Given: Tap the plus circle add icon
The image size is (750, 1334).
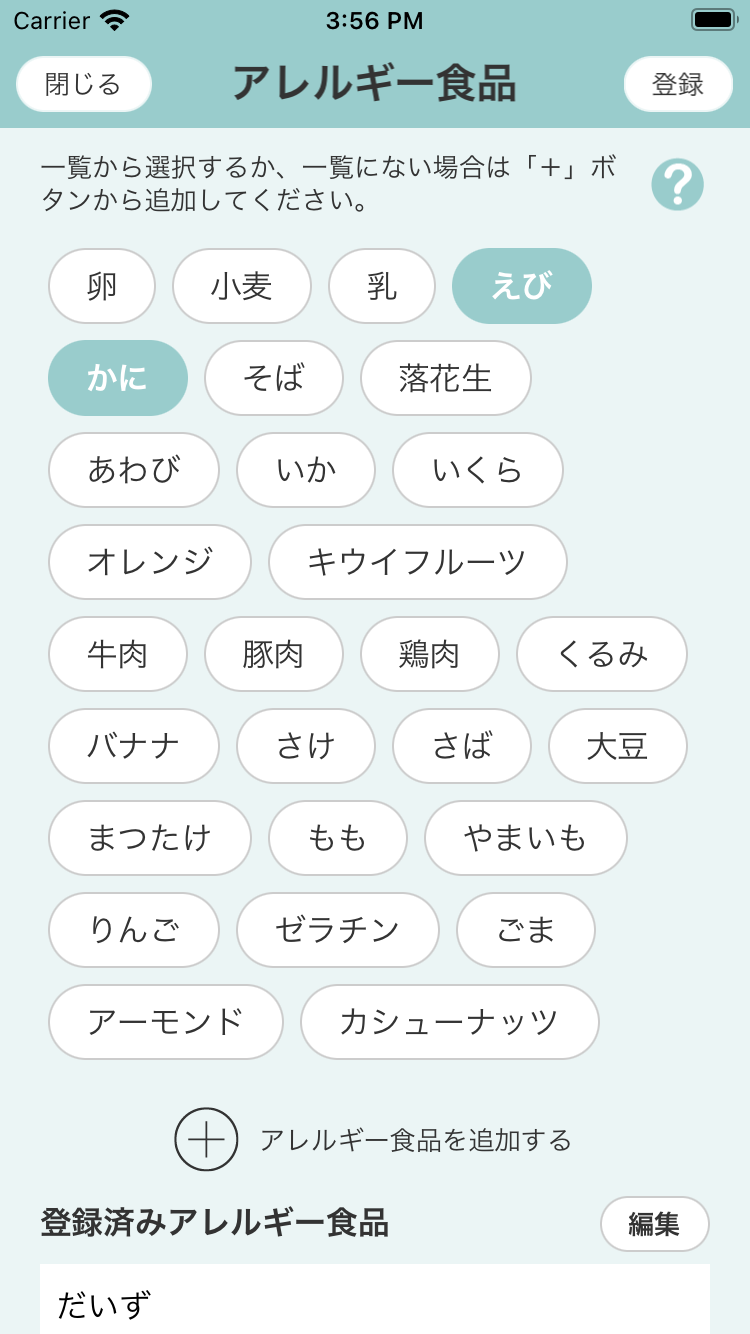Looking at the screenshot, I should (x=206, y=1139).
